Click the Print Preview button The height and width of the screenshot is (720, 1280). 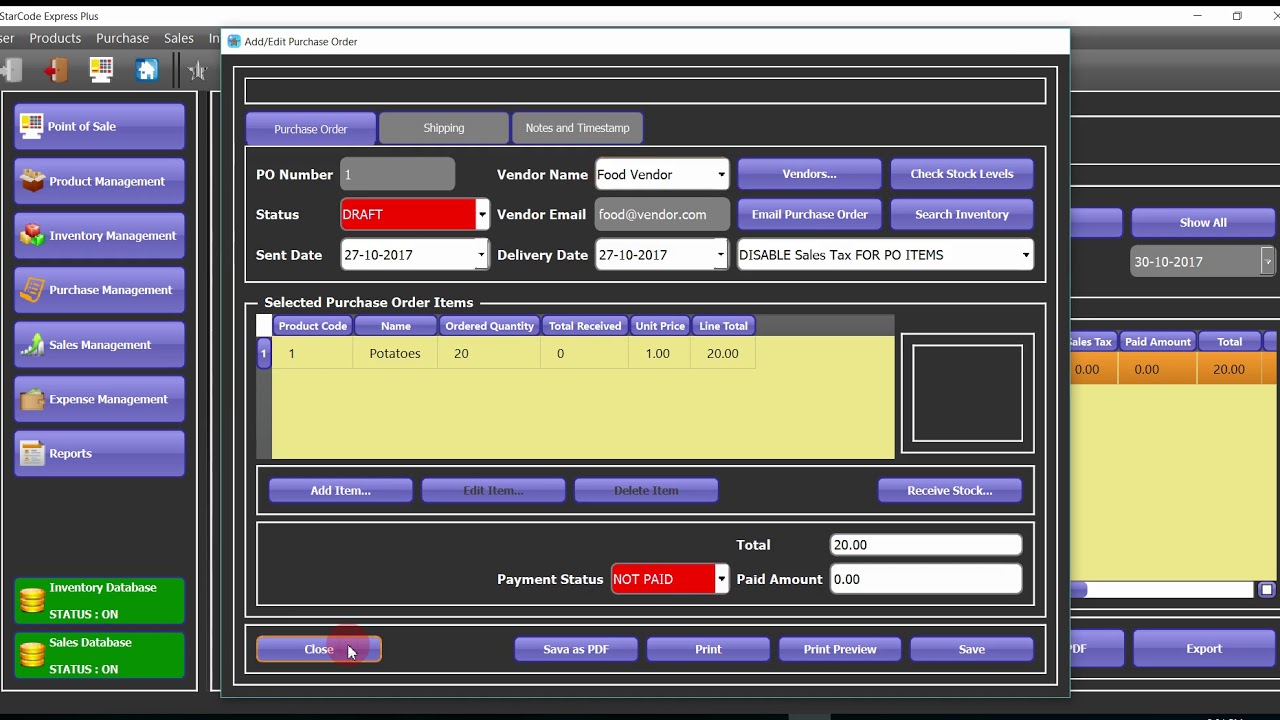(x=840, y=649)
